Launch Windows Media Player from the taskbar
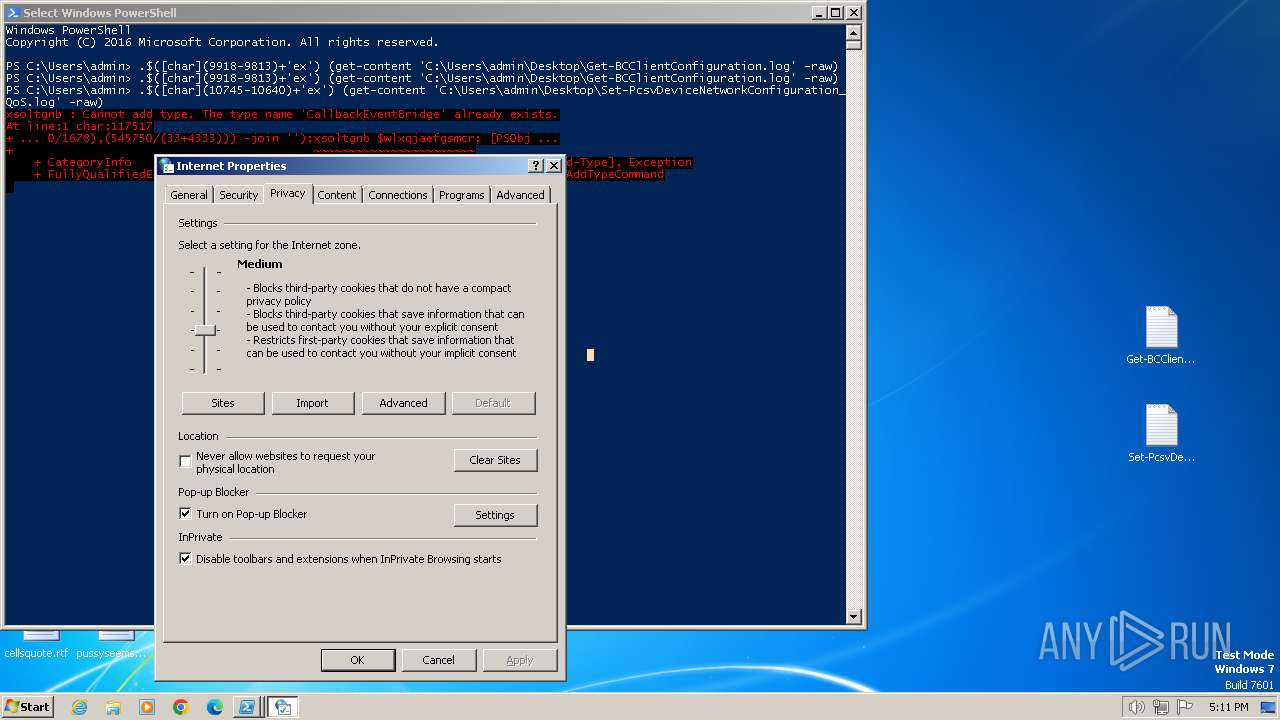The width and height of the screenshot is (1280, 720). tap(147, 707)
